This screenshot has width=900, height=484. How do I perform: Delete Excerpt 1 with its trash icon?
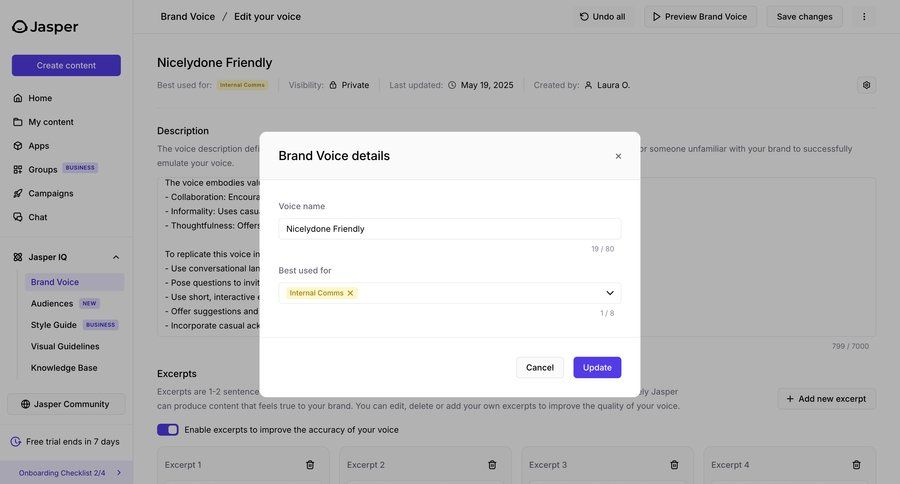click(x=310, y=465)
